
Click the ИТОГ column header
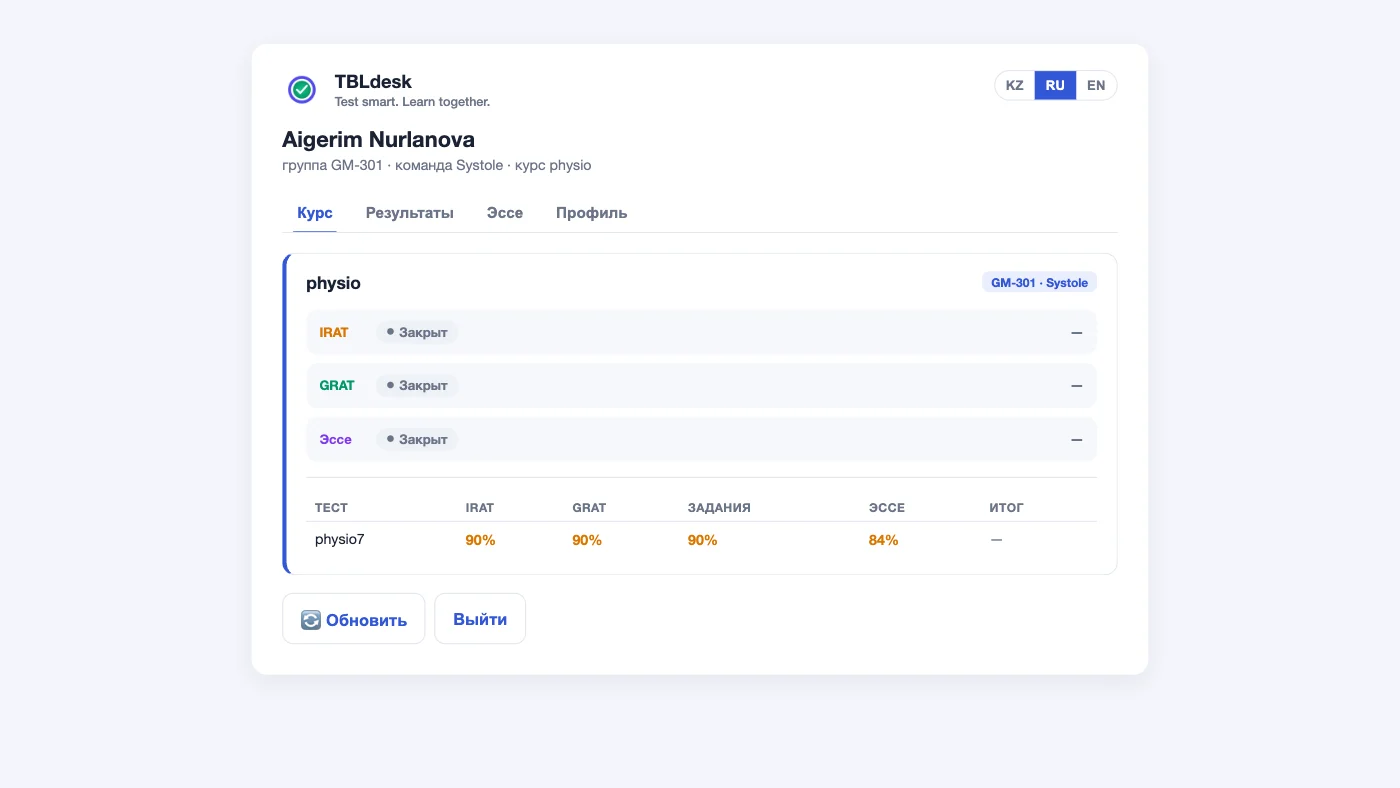point(1007,508)
